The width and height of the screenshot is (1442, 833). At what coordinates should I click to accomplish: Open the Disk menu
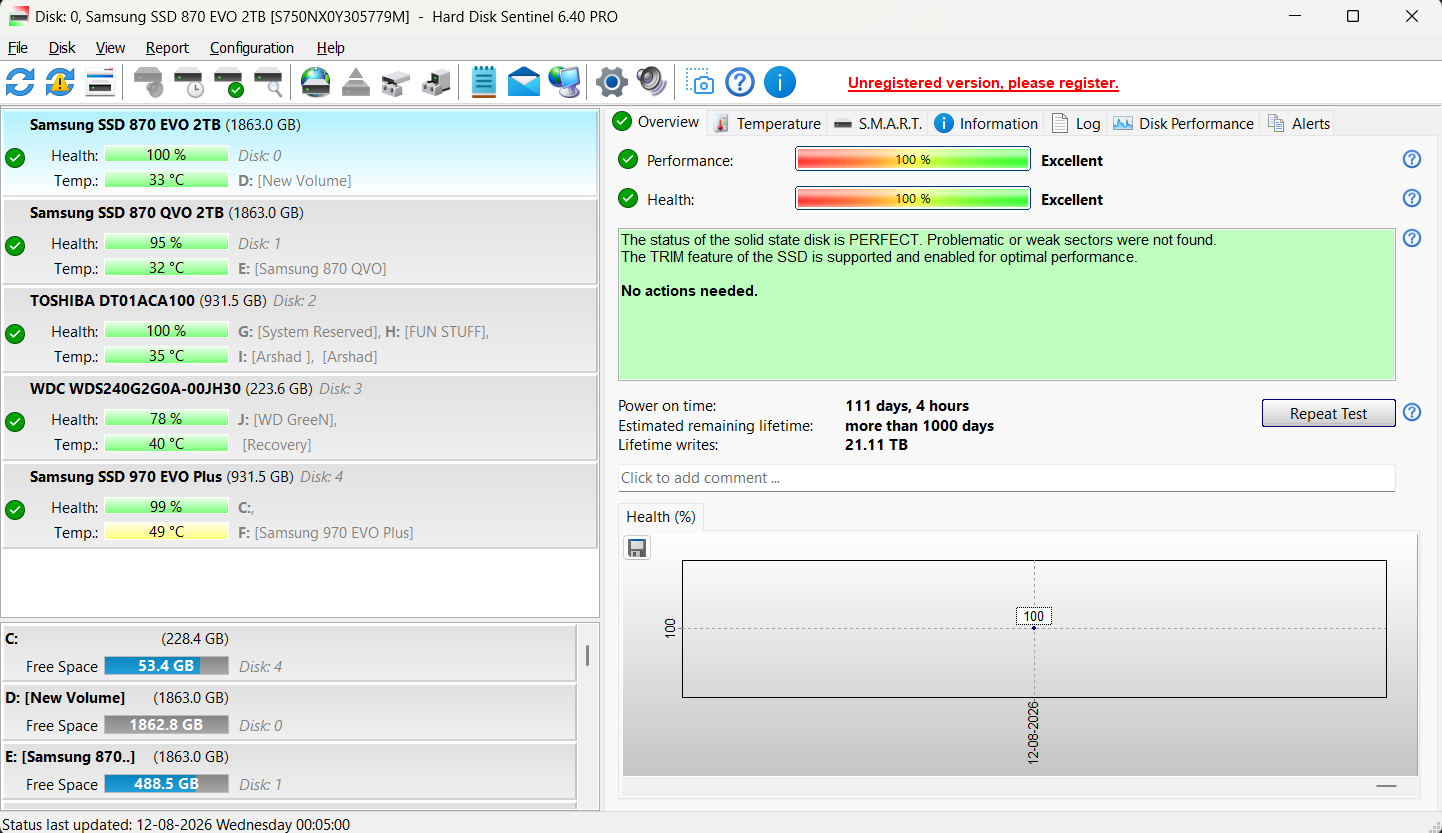(x=62, y=48)
